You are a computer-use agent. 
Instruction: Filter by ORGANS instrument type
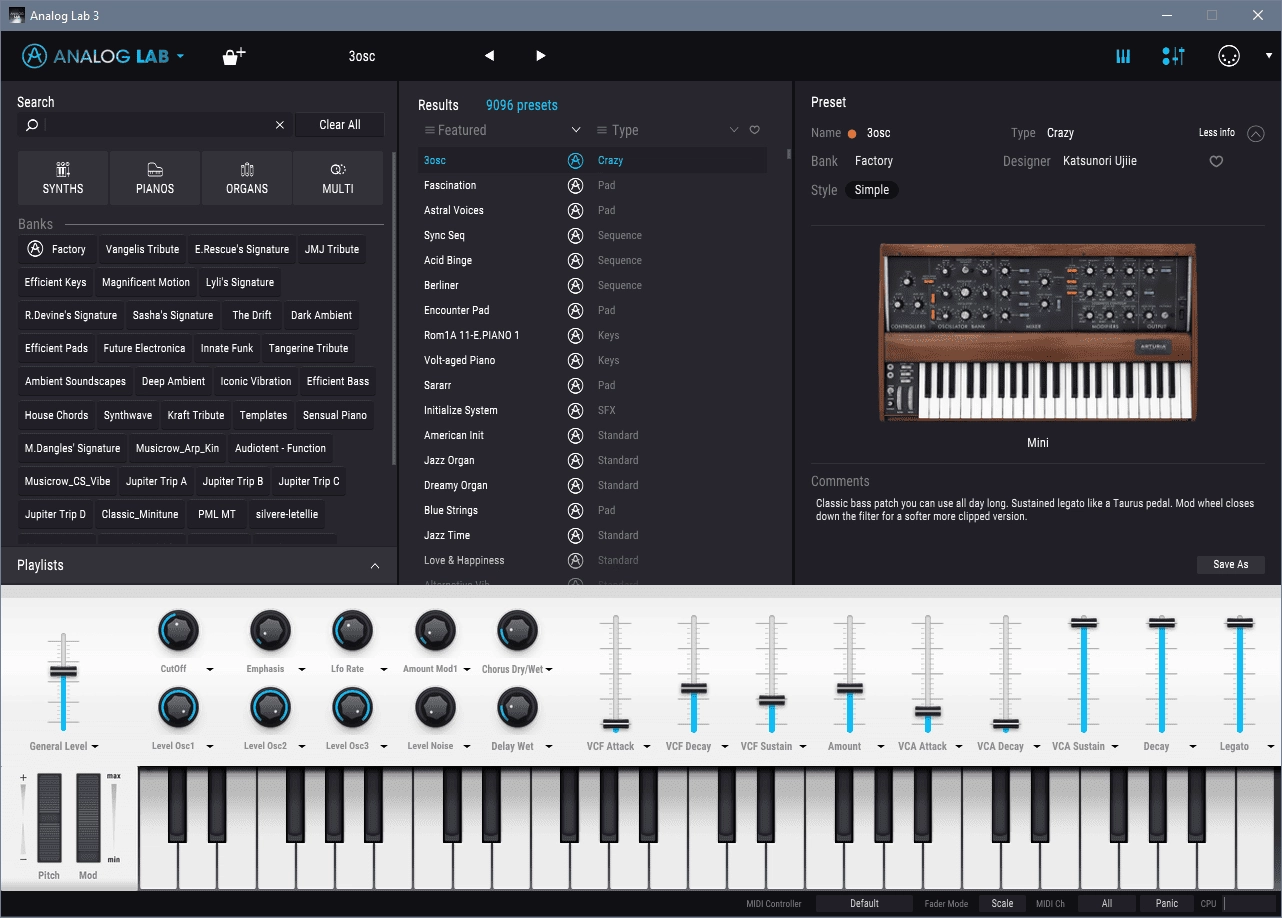pyautogui.click(x=247, y=178)
